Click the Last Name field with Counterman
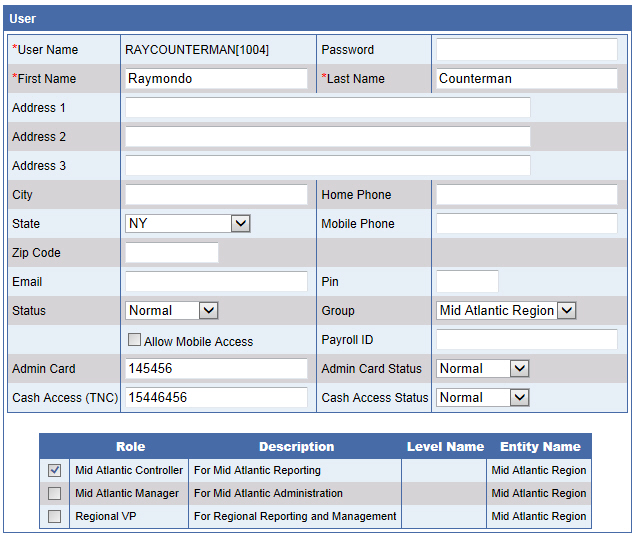This screenshot has height=540, width=639. 526,79
